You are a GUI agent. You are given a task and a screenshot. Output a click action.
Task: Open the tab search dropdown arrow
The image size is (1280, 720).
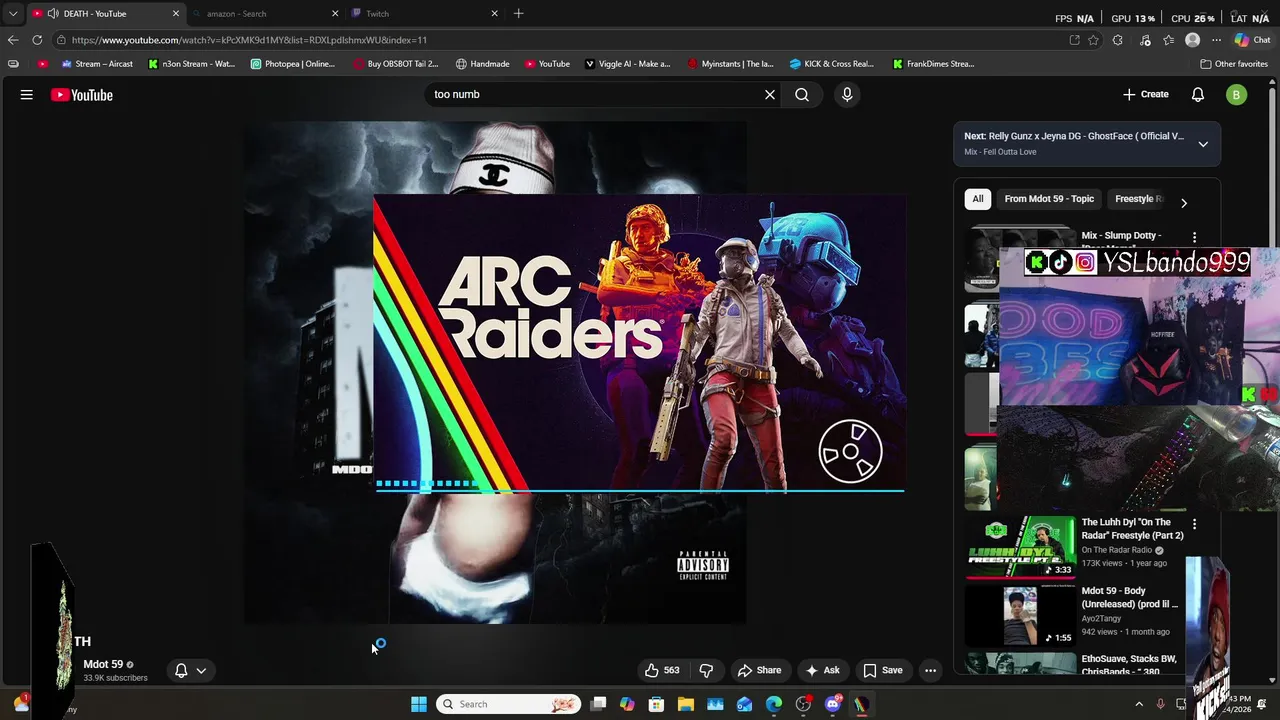click(x=13, y=14)
